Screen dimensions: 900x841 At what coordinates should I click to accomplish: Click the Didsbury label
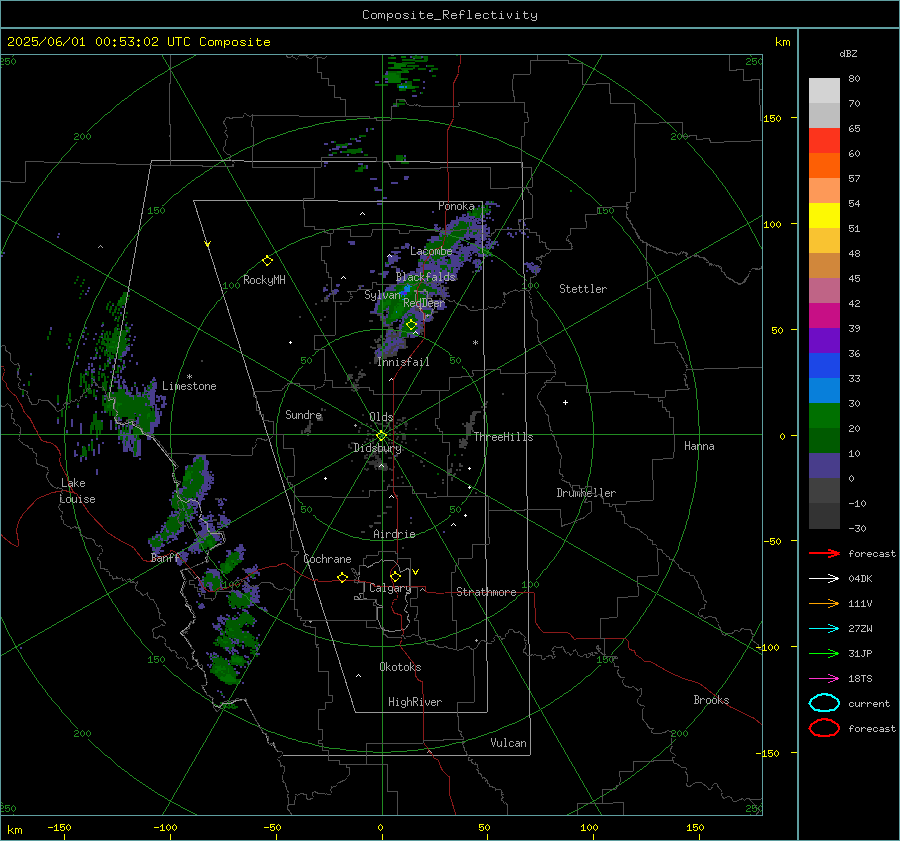[x=377, y=448]
